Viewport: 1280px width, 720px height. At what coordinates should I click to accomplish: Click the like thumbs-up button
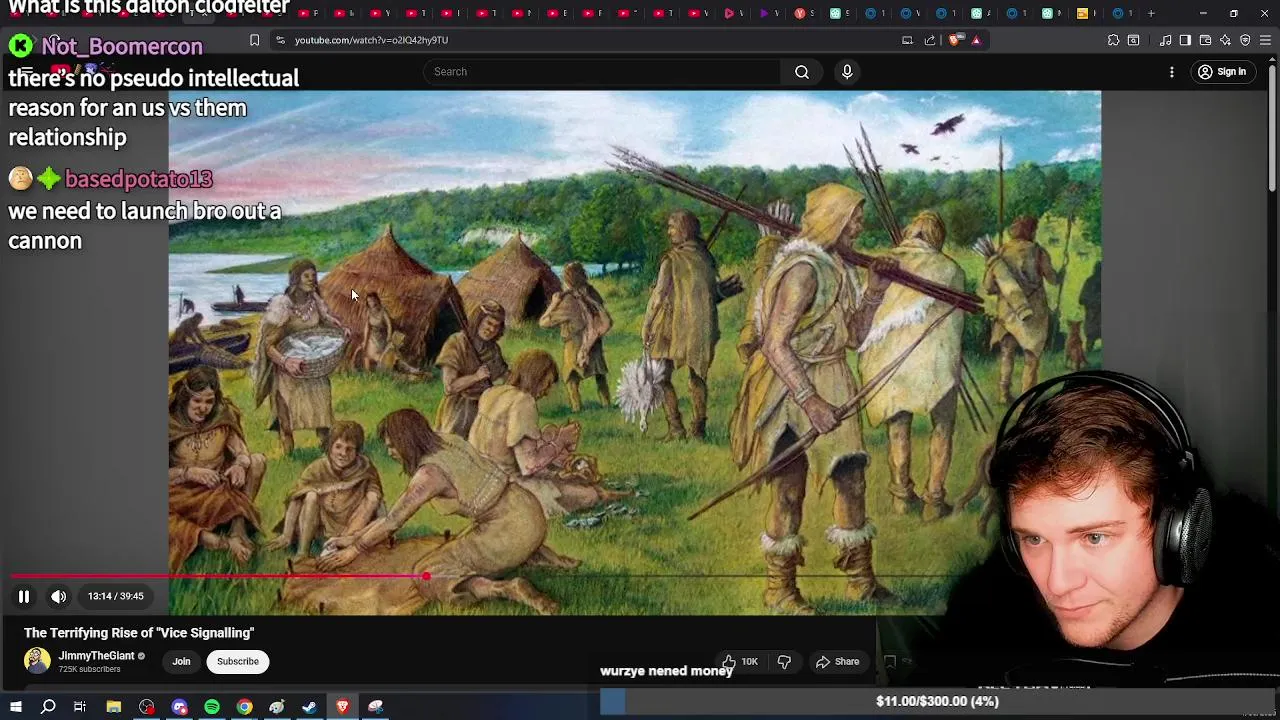click(x=739, y=661)
